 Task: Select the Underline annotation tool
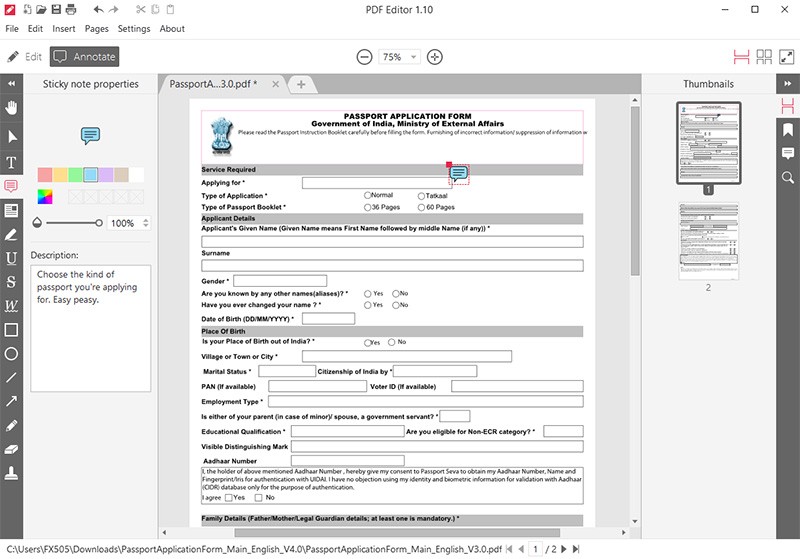click(x=11, y=258)
